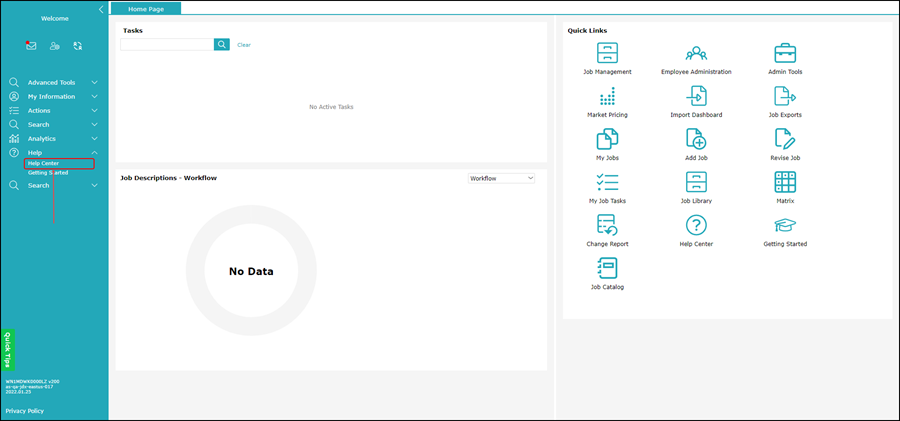Click into the Tasks search field
The height and width of the screenshot is (421, 900).
[x=167, y=45]
